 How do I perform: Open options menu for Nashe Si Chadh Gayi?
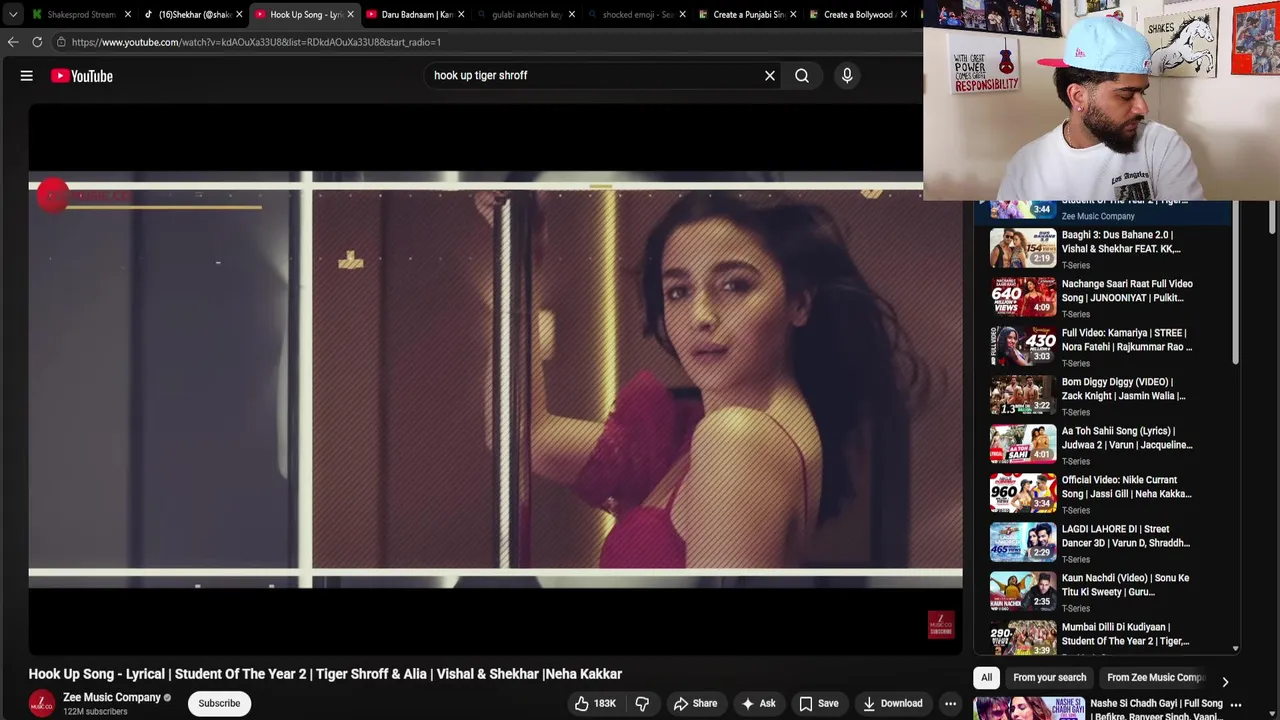tap(1236, 705)
